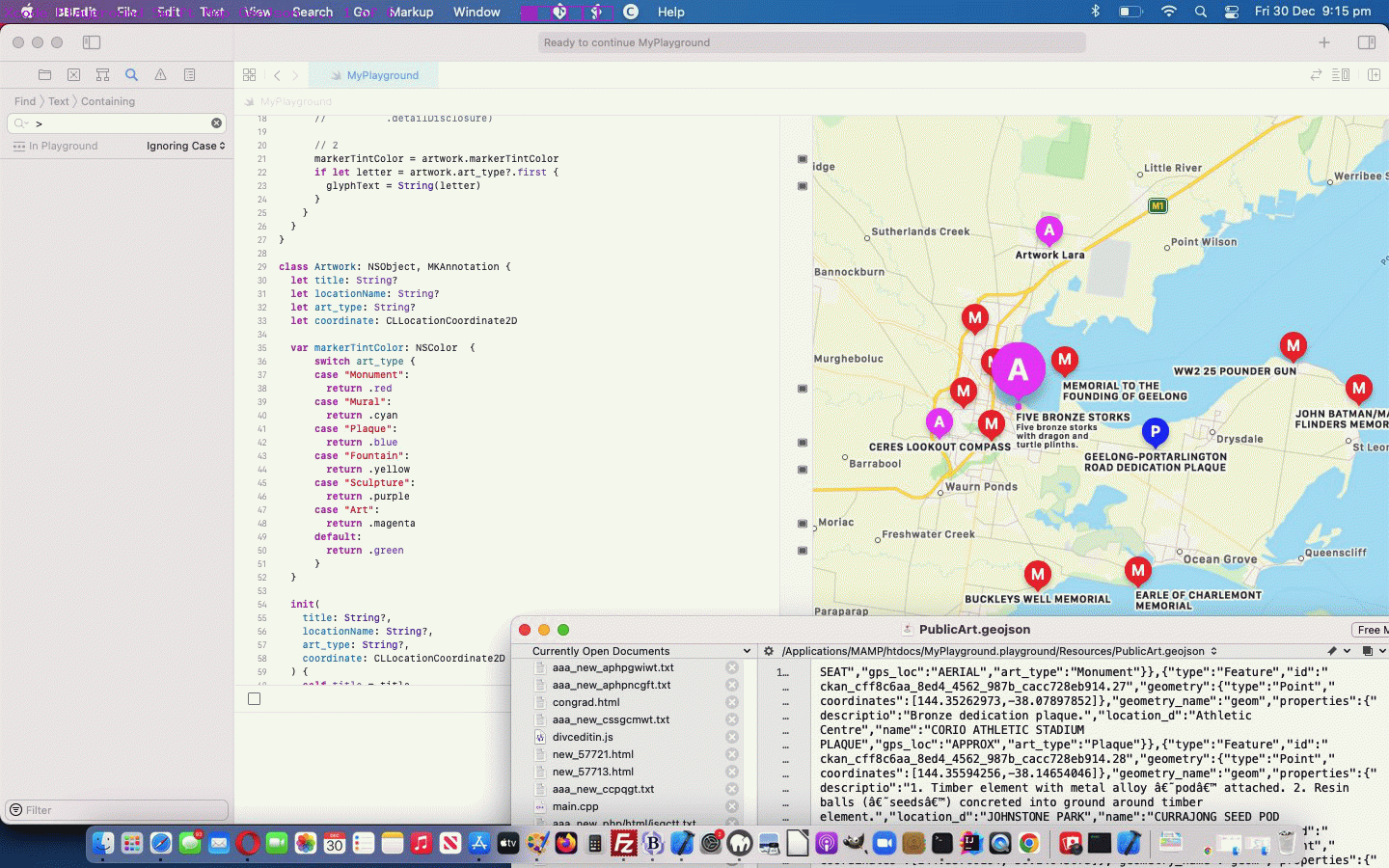Clear the find search field text
Screen dimensions: 1389x868
click(x=216, y=123)
